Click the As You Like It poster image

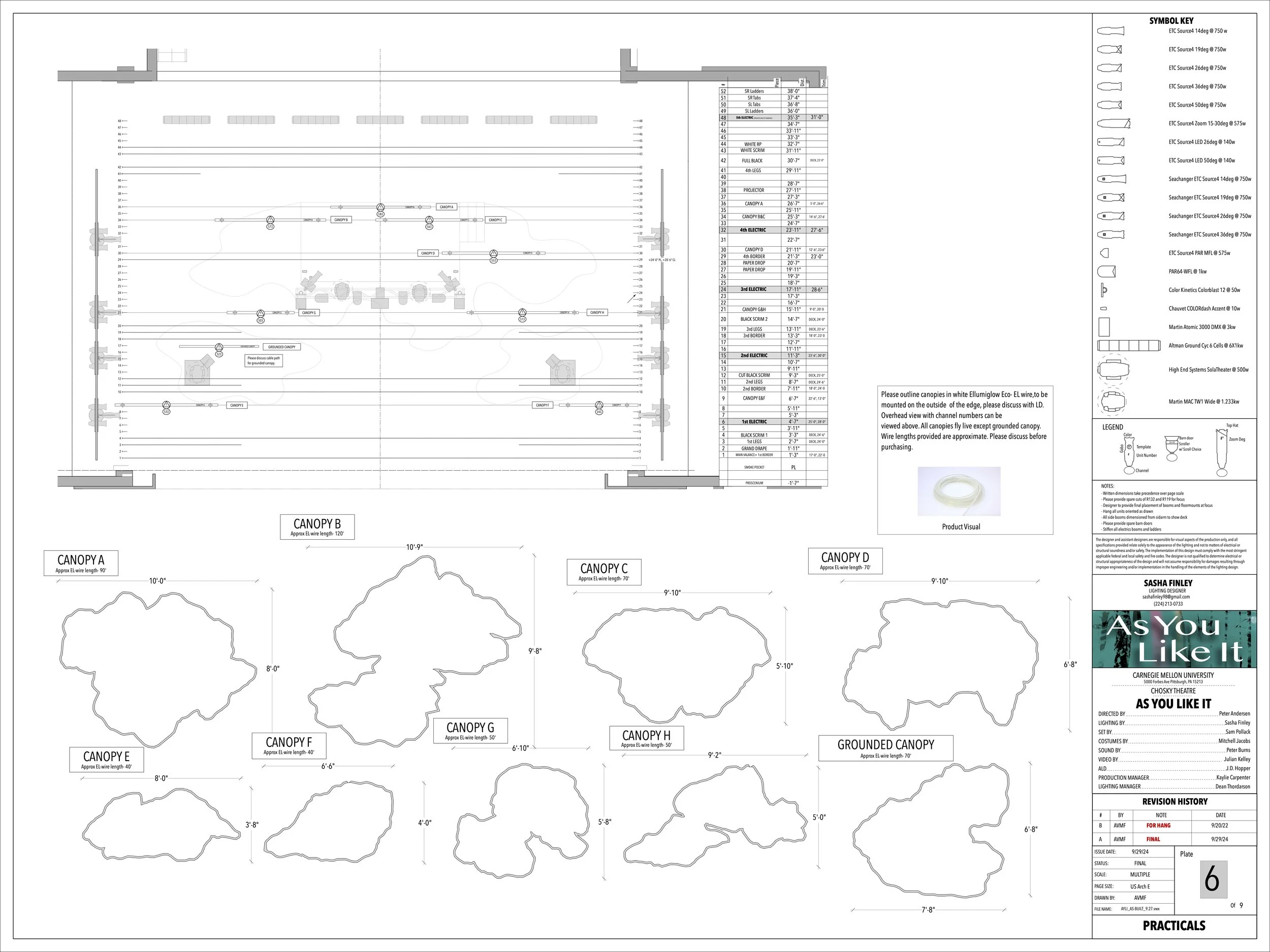[x=1174, y=639]
